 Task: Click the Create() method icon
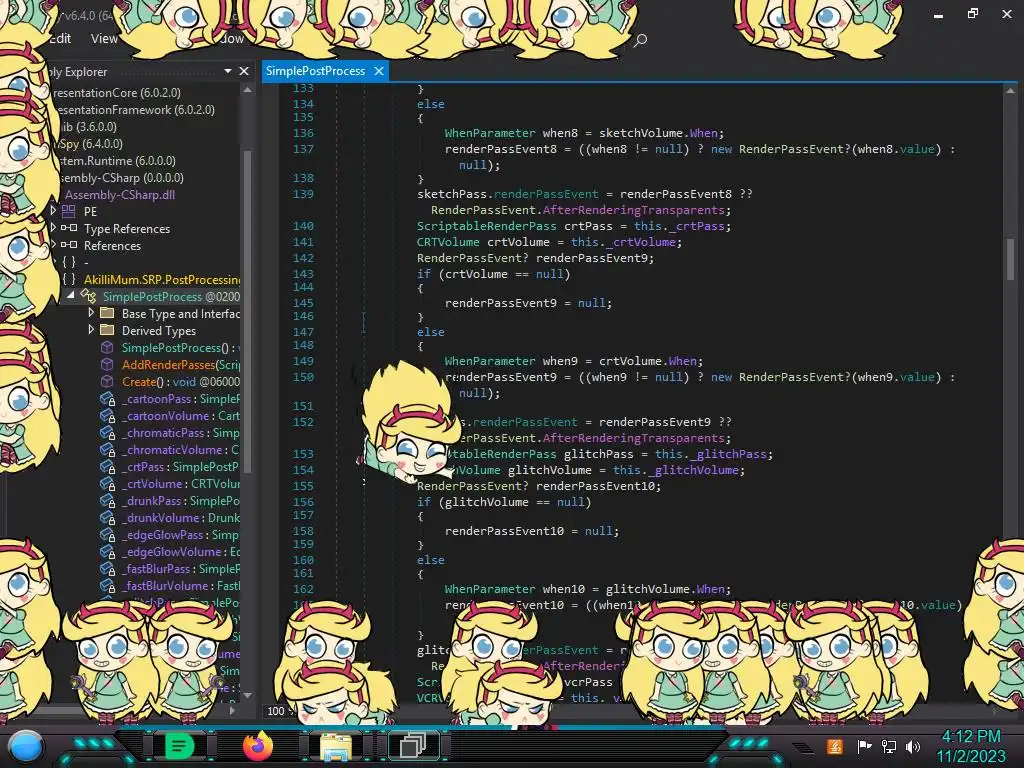pyautogui.click(x=107, y=381)
